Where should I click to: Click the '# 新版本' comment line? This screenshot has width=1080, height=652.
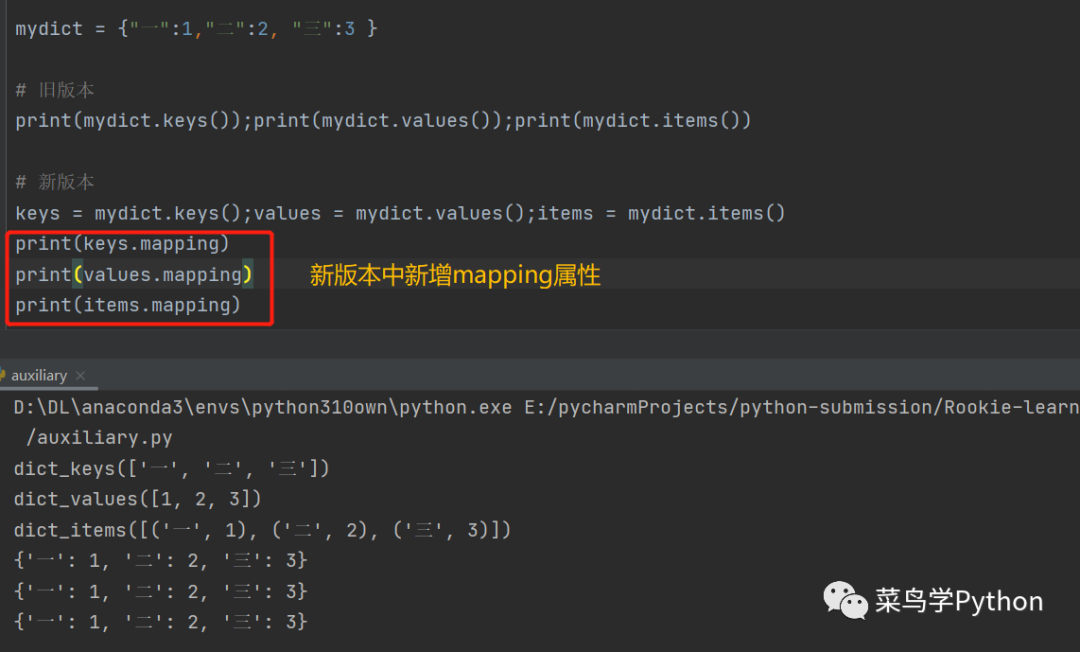(x=55, y=182)
